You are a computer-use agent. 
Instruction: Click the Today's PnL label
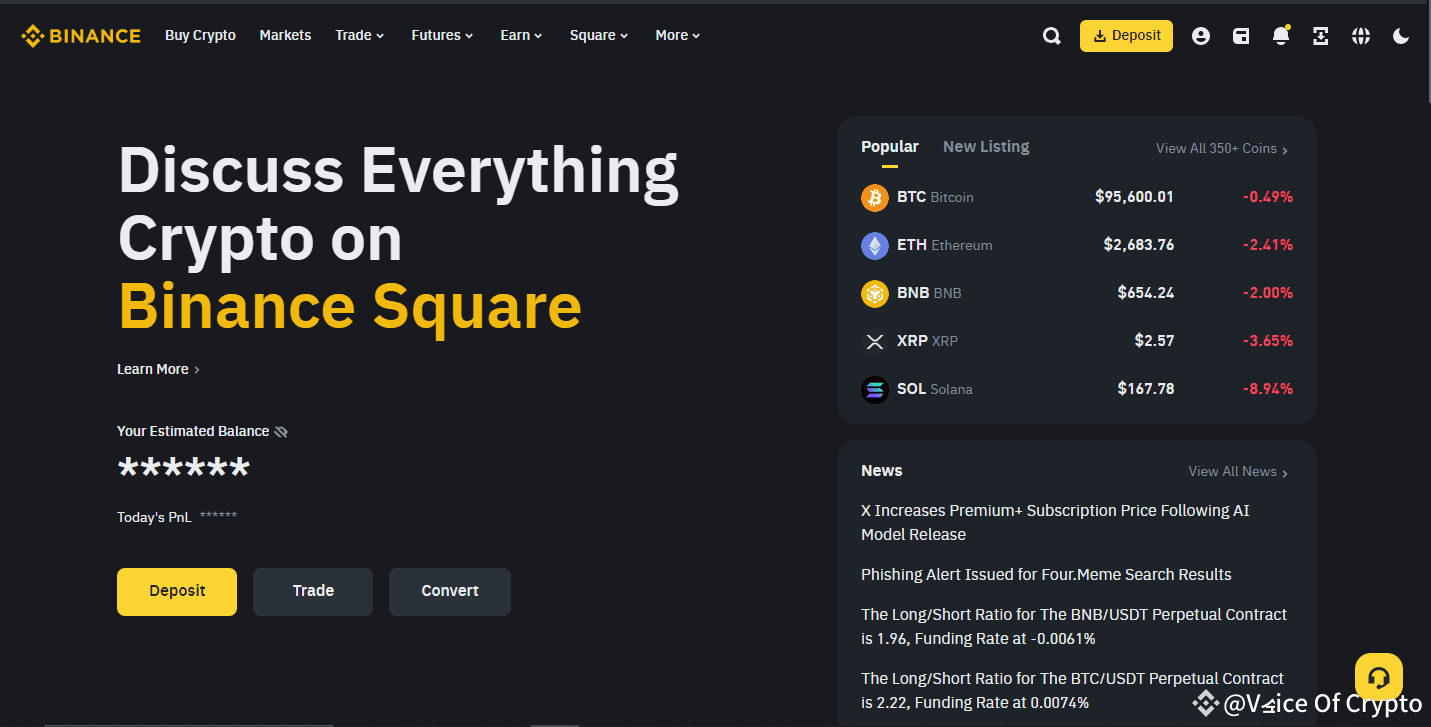155,517
